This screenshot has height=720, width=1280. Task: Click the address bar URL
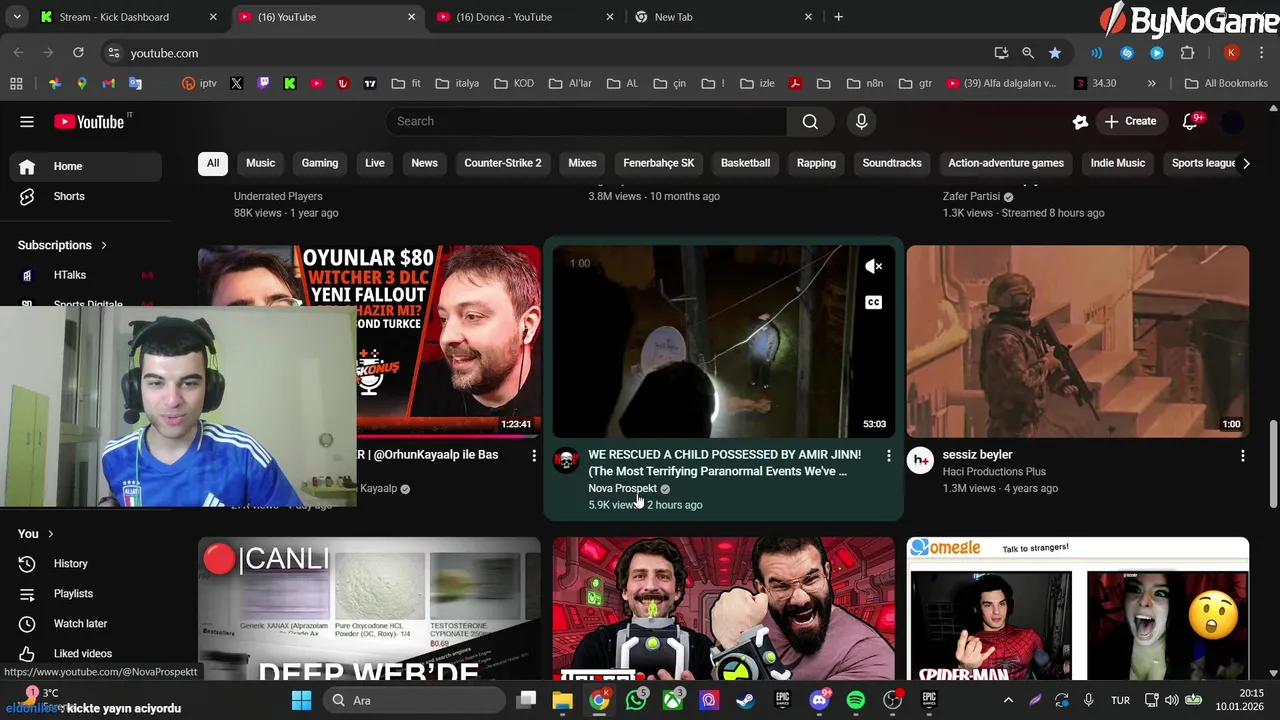point(164,53)
